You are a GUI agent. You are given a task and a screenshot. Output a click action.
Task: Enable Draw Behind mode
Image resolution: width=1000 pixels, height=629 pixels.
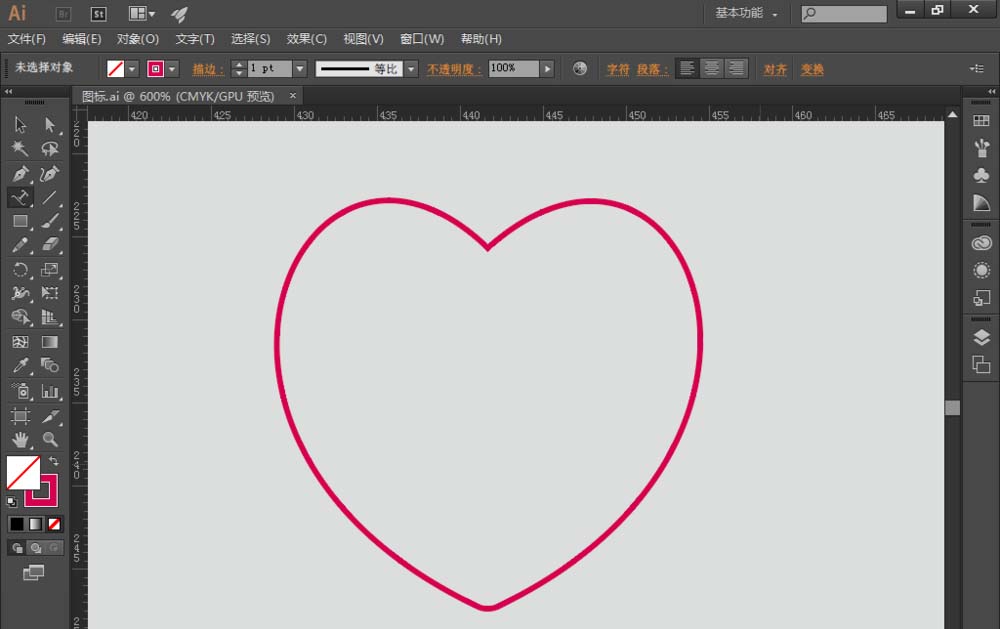[x=36, y=548]
